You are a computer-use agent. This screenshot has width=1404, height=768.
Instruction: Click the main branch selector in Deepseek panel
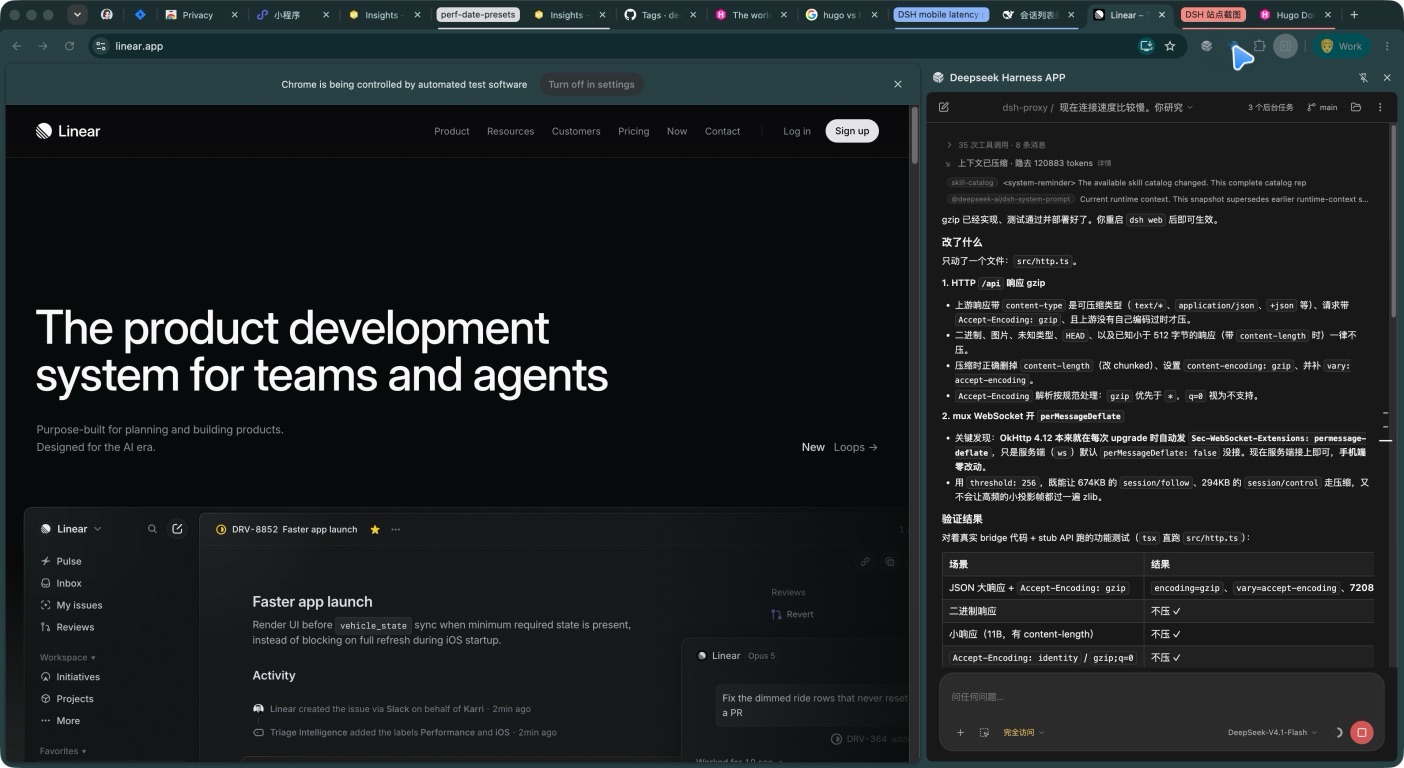click(1322, 107)
